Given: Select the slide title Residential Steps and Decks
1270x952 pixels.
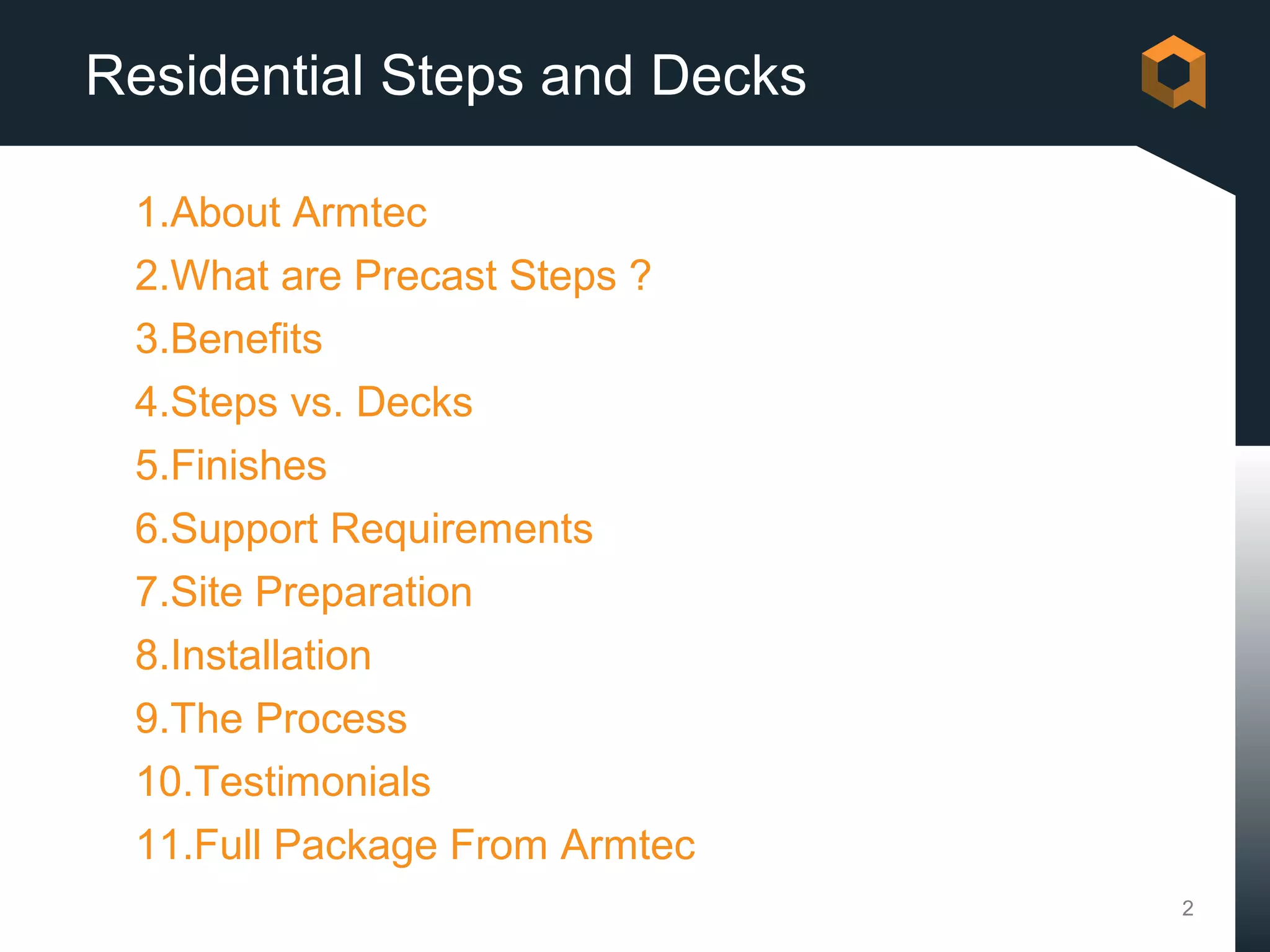Looking at the screenshot, I should [446, 76].
